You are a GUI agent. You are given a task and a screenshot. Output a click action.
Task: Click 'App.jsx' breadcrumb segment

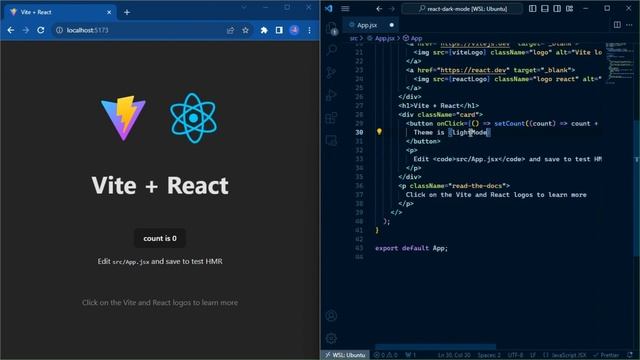384,38
